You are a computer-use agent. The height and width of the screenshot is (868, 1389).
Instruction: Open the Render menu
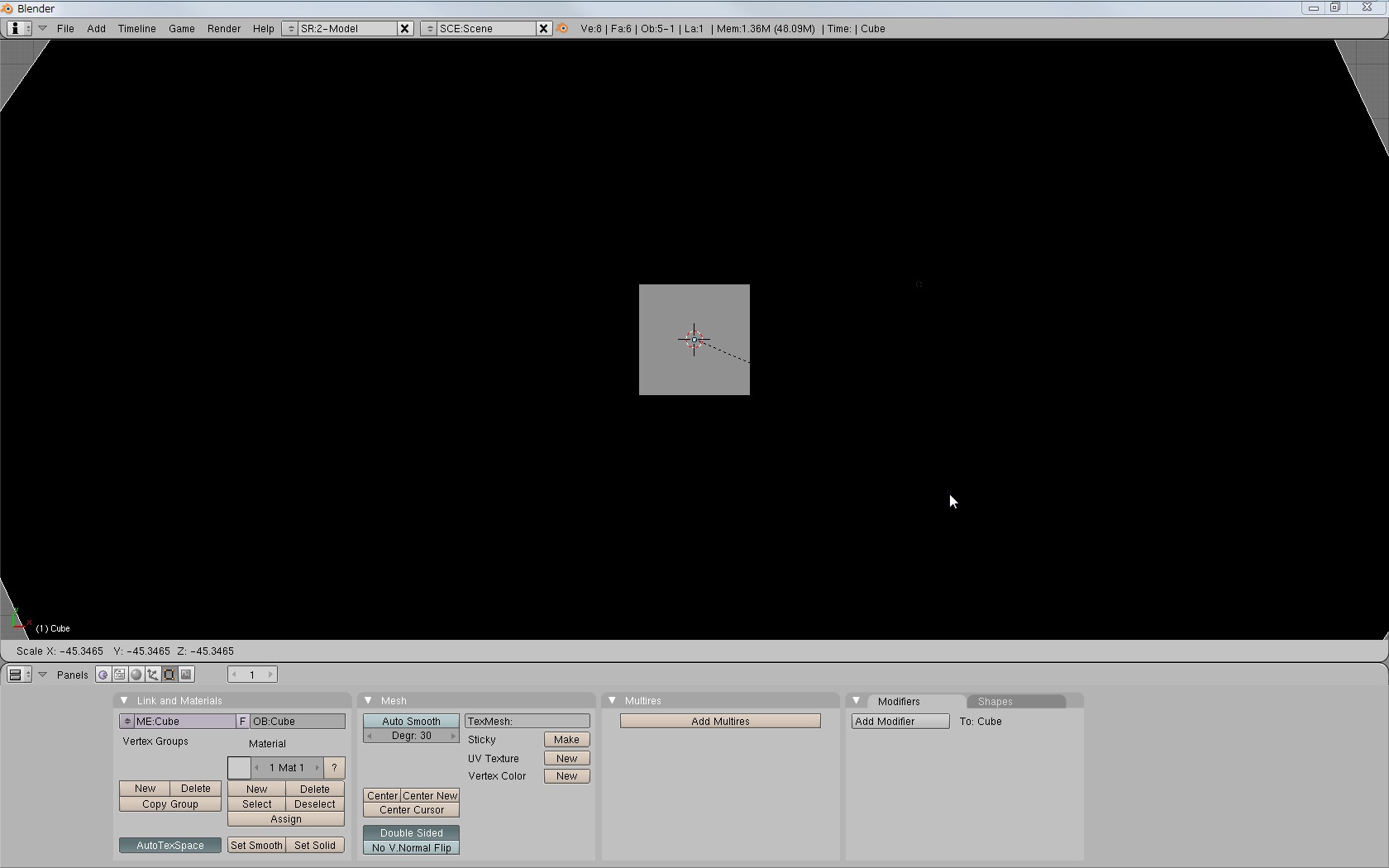pyautogui.click(x=223, y=28)
